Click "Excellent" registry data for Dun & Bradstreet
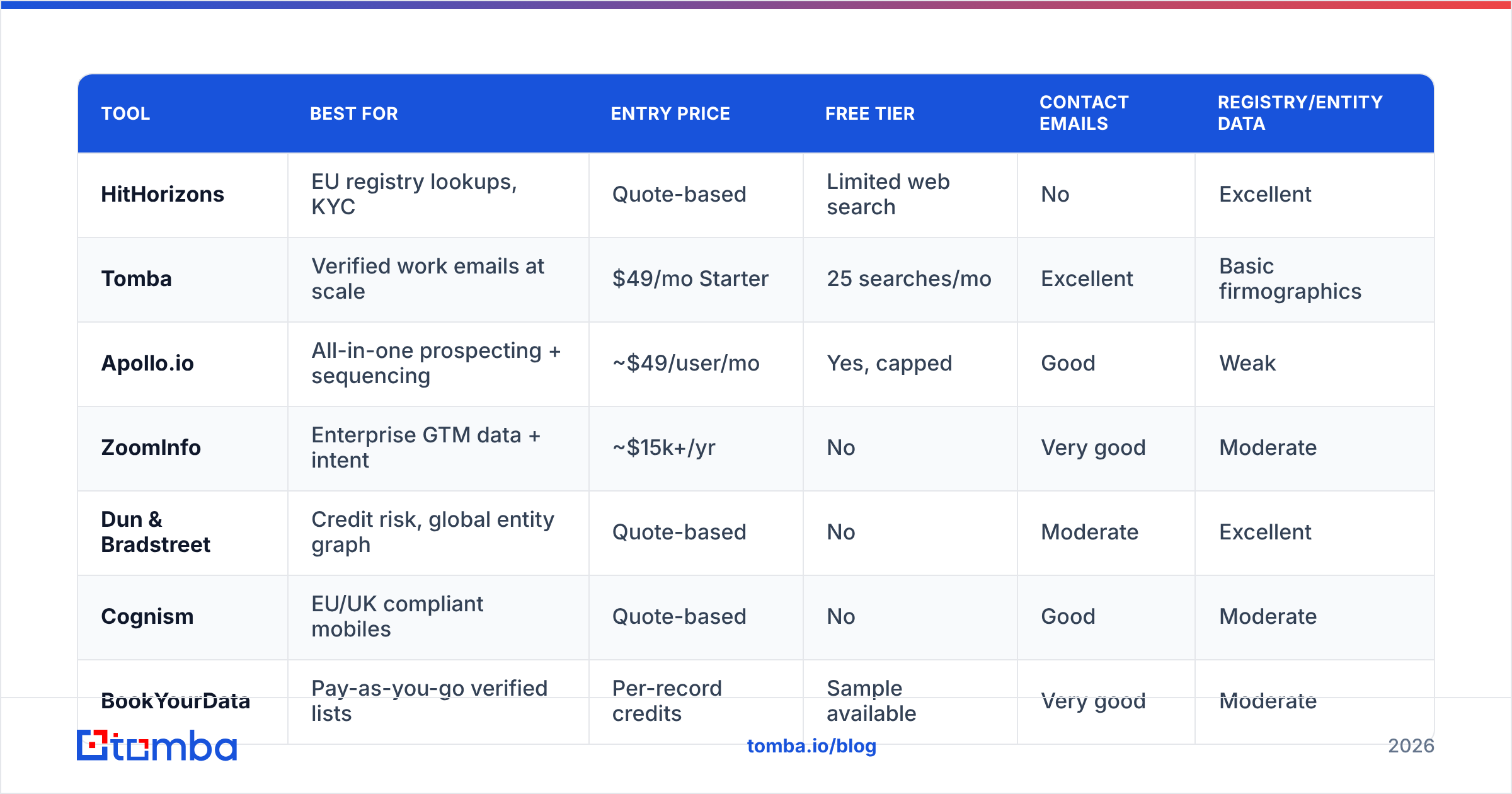 1265,532
